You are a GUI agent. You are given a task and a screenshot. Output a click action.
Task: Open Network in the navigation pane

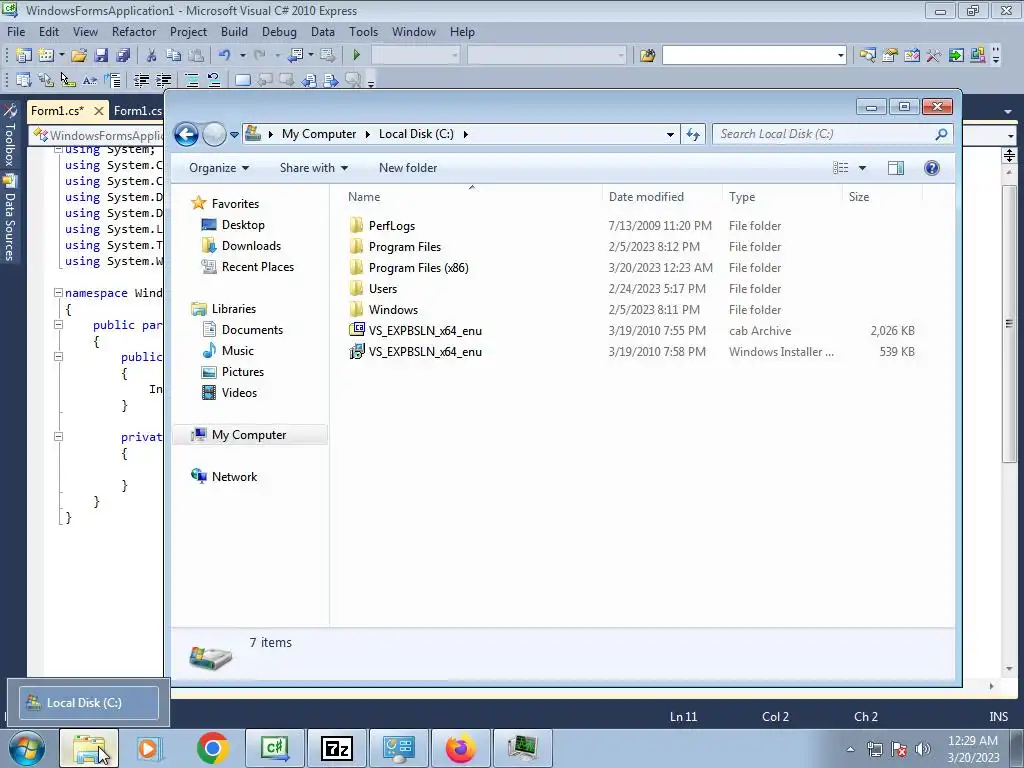point(234,477)
